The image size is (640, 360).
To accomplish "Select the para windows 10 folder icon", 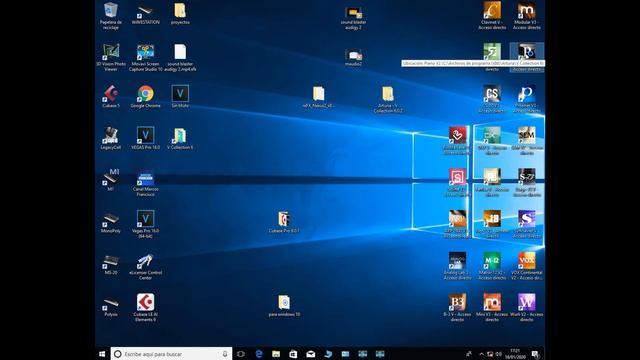I will click(284, 306).
